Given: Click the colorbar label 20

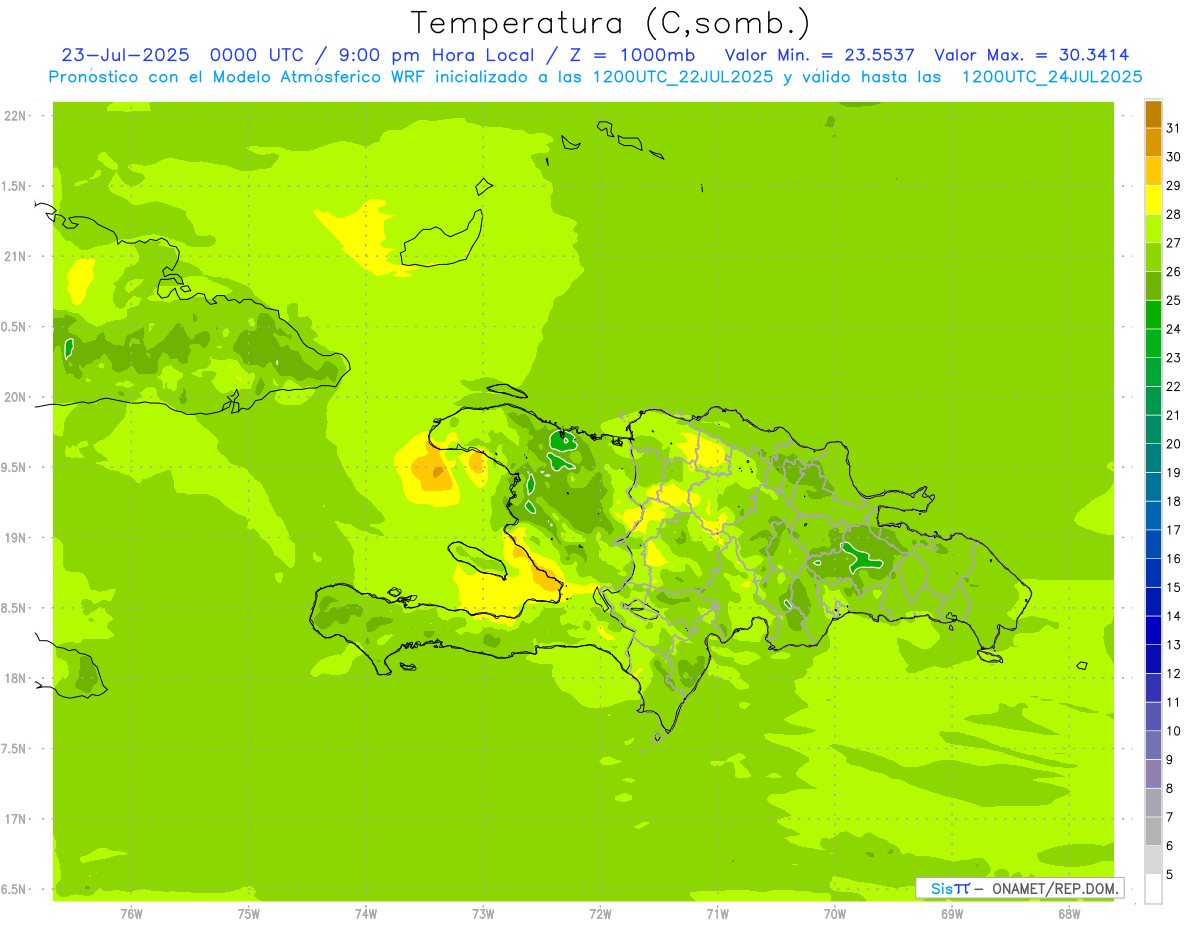Looking at the screenshot, I should coord(1173,444).
